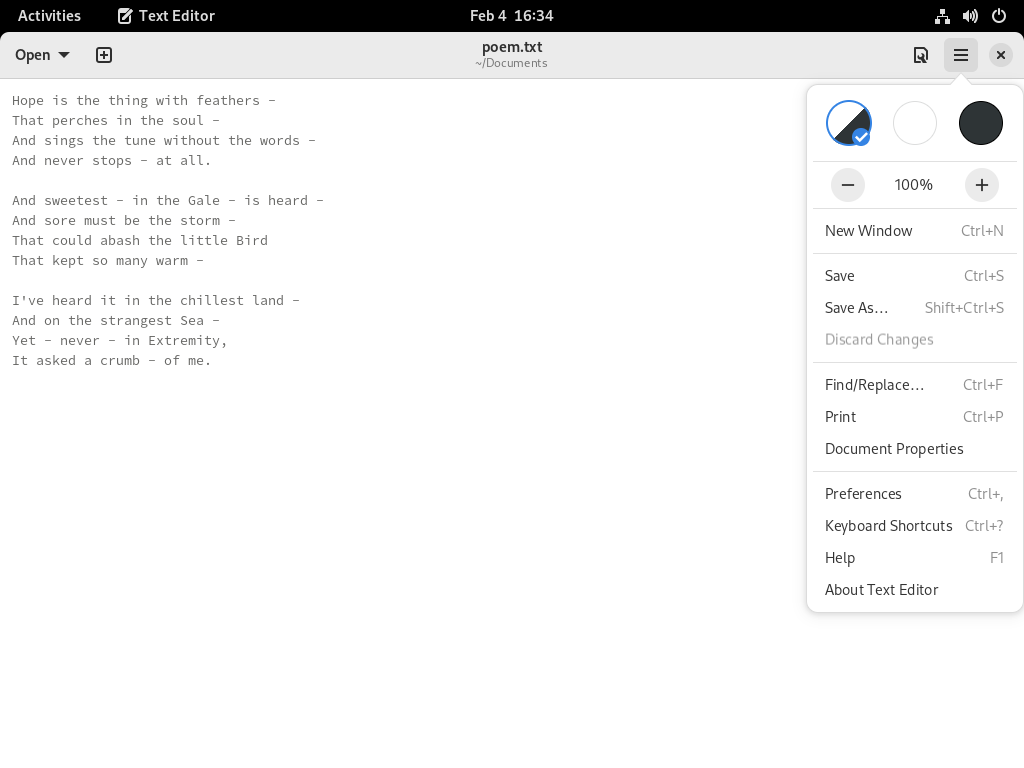Click the line 'And never stops - at all.'
The width and height of the screenshot is (1024, 768).
(112, 161)
